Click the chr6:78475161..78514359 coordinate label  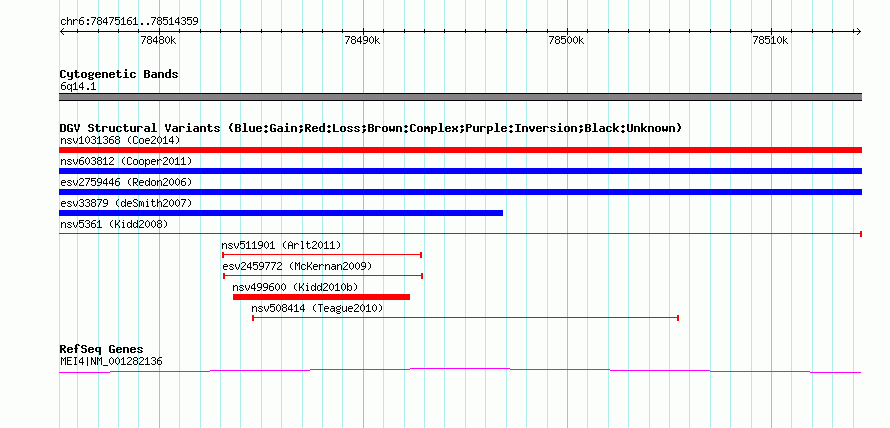tap(129, 22)
